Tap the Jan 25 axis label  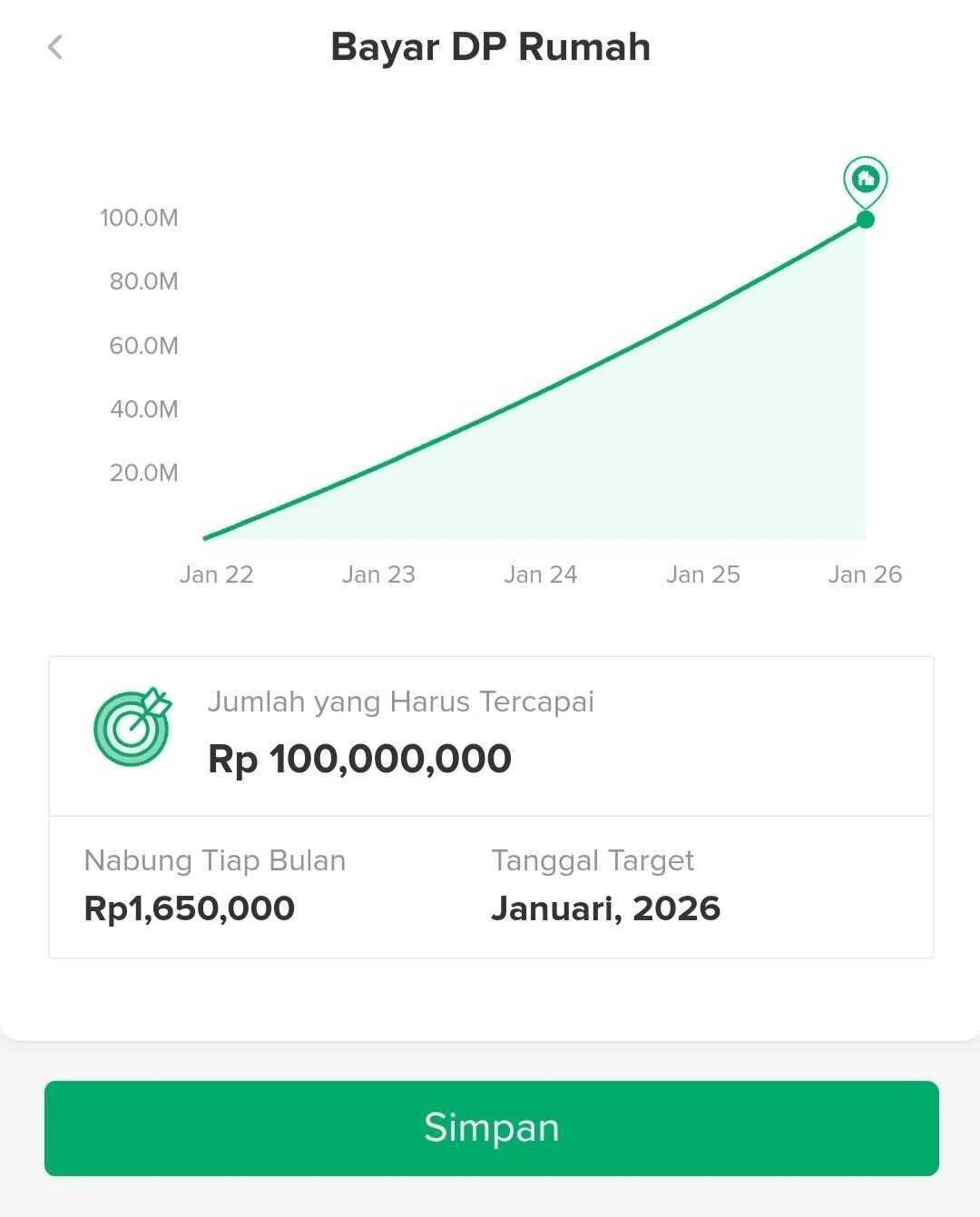703,574
